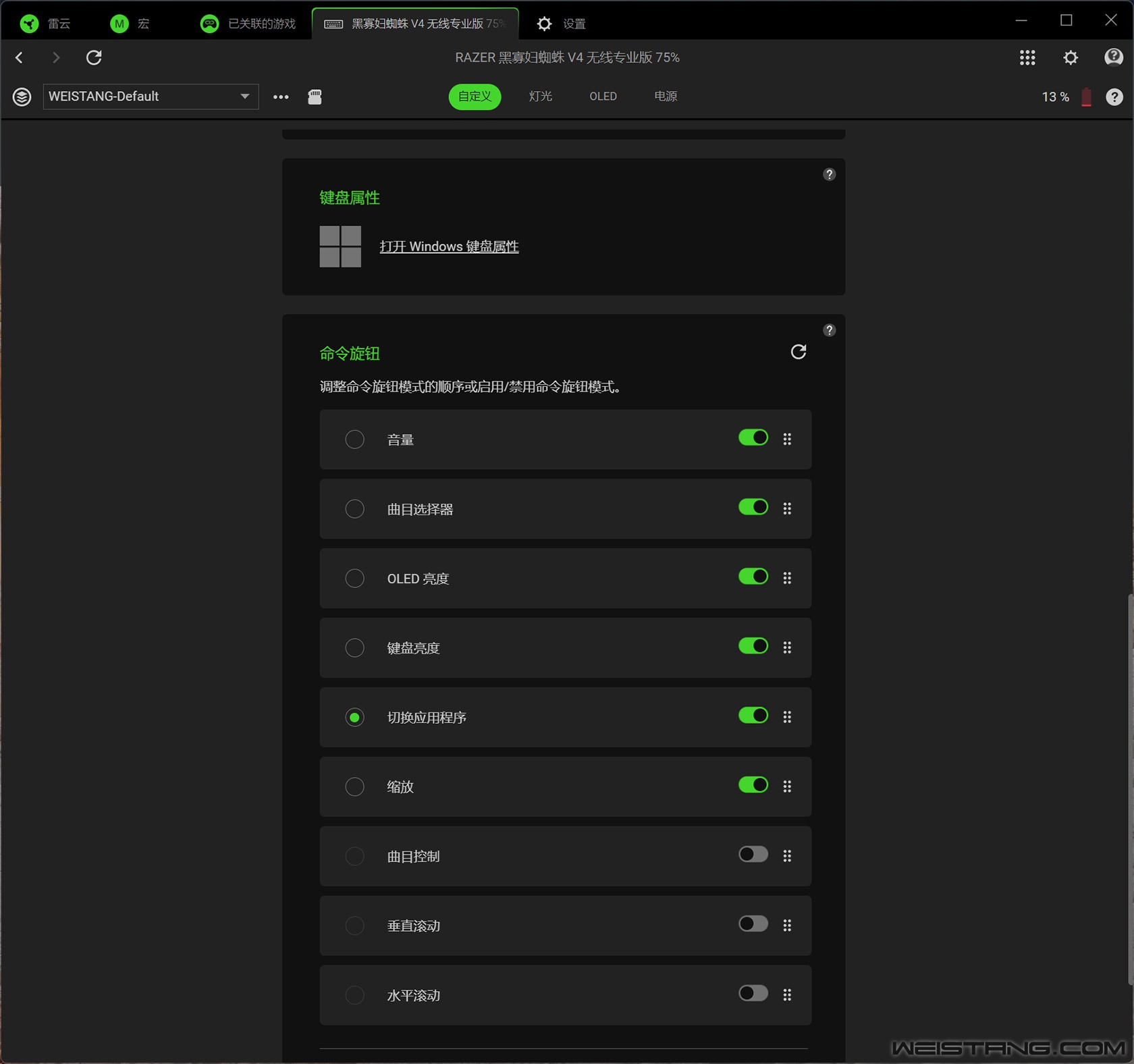This screenshot has width=1134, height=1064.
Task: Click the RAZER 黑寡妇蜘蛛 V4 device title
Action: 567,57
